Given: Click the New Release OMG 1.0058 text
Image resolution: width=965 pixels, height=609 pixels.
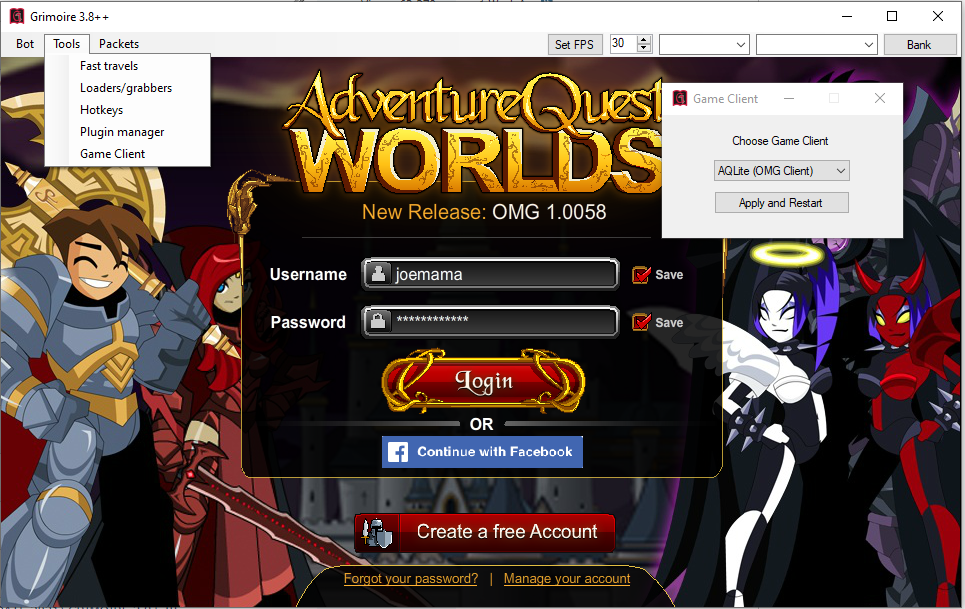Looking at the screenshot, I should pyautogui.click(x=484, y=212).
